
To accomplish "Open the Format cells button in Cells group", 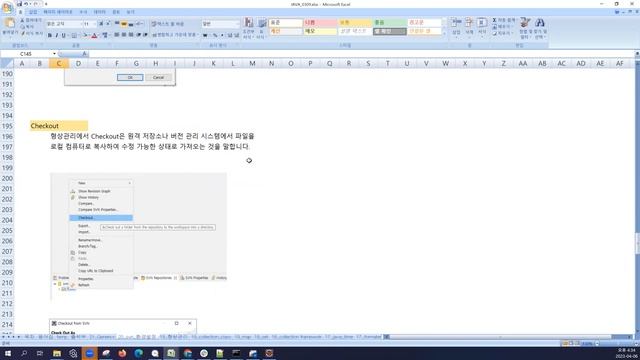I will tap(482, 27).
